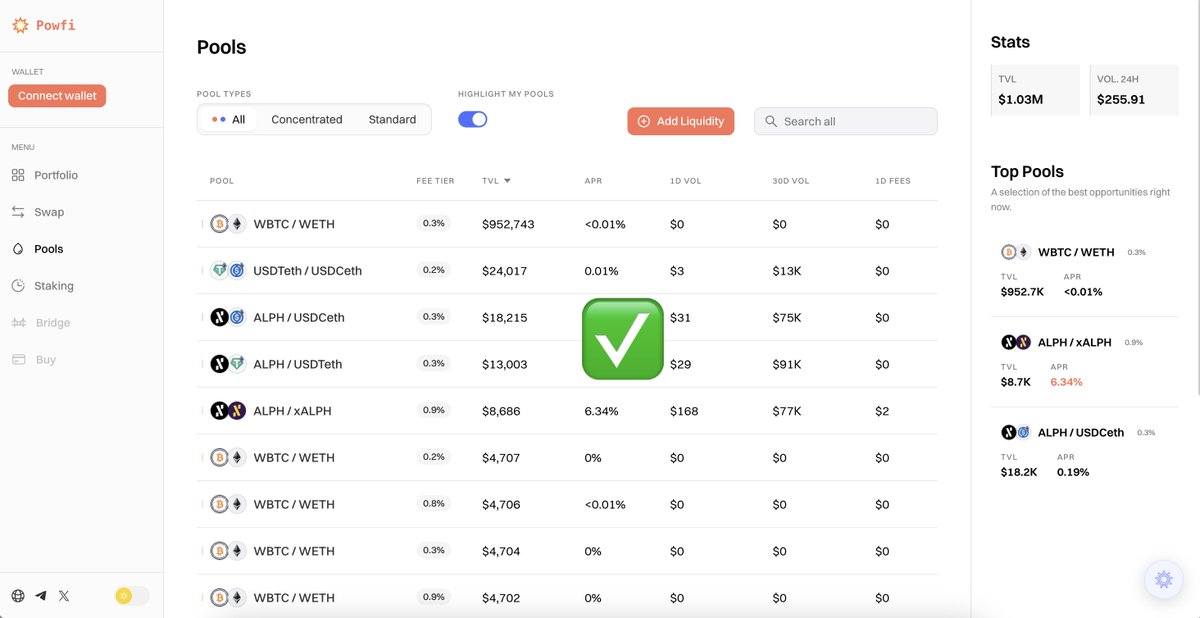Open Top Pools ALPH / xALPH card title
1200x618 pixels.
pos(1075,342)
